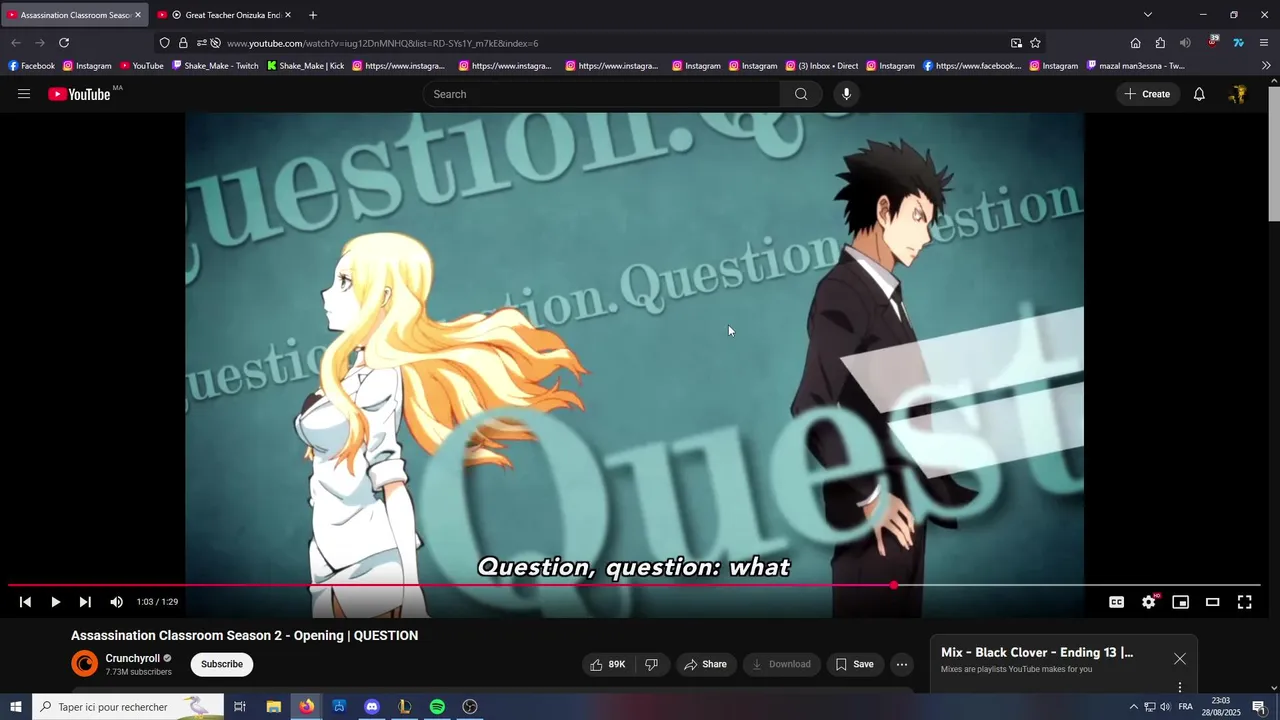The image size is (1280, 720).
Task: Skip to the next video
Action: point(85,602)
